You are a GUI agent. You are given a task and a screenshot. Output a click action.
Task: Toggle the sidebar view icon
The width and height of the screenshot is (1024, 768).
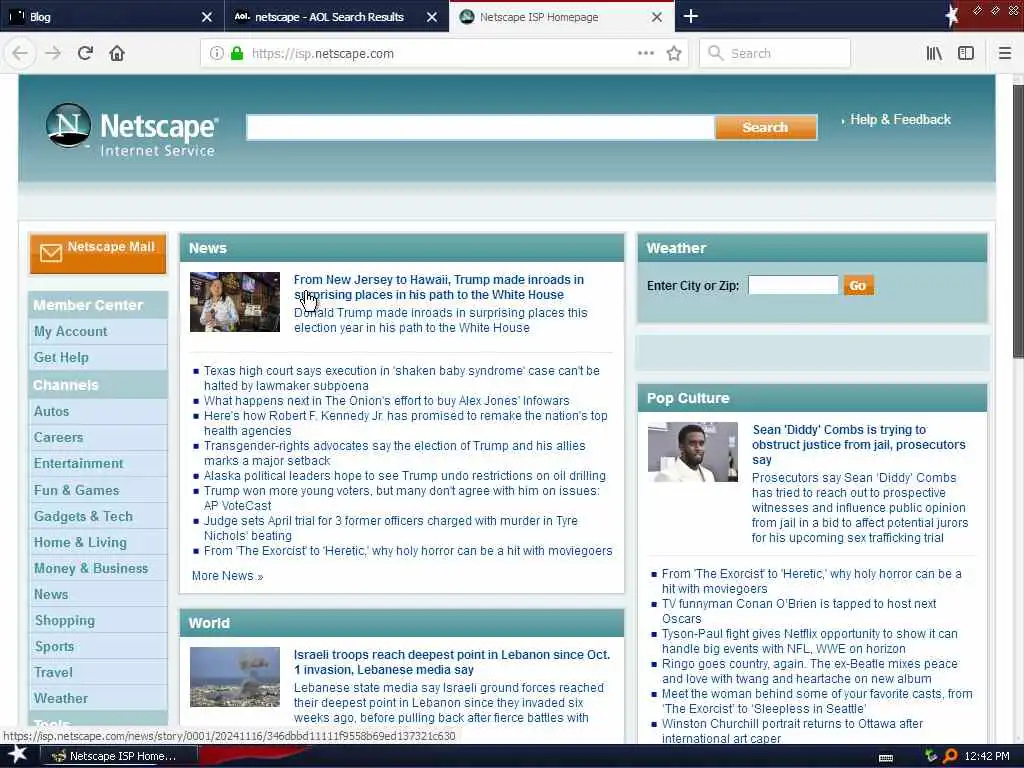click(966, 53)
